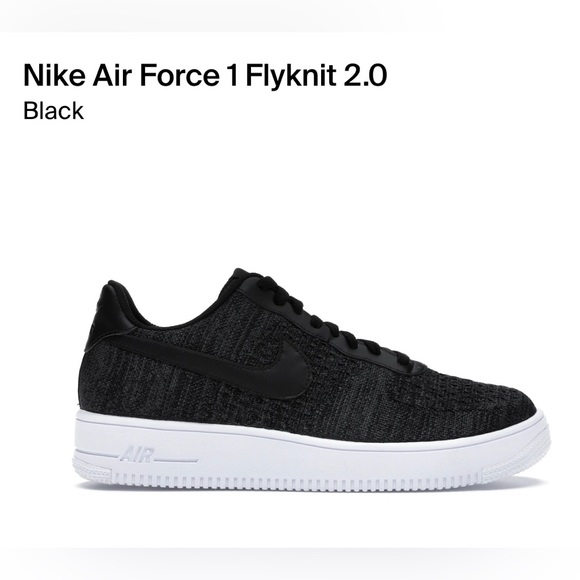The height and width of the screenshot is (580, 580).
Task: Click the Nike Air Force 1 Flyknit 2.0 title
Action: point(205,75)
